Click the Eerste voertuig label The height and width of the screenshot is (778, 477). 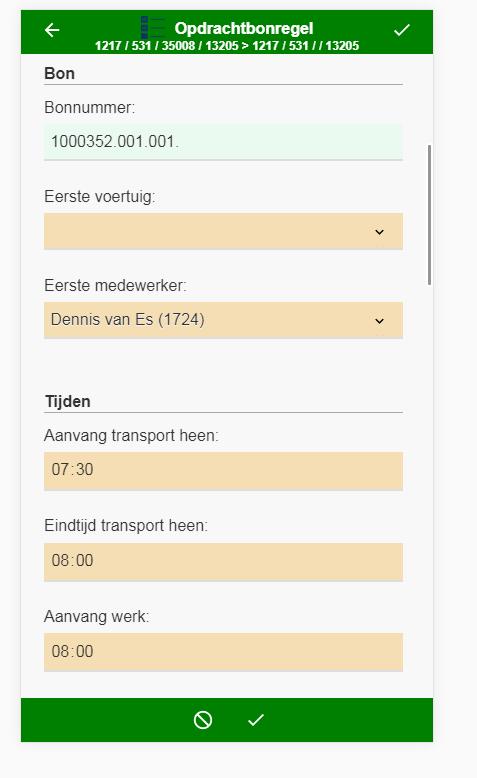coord(100,196)
